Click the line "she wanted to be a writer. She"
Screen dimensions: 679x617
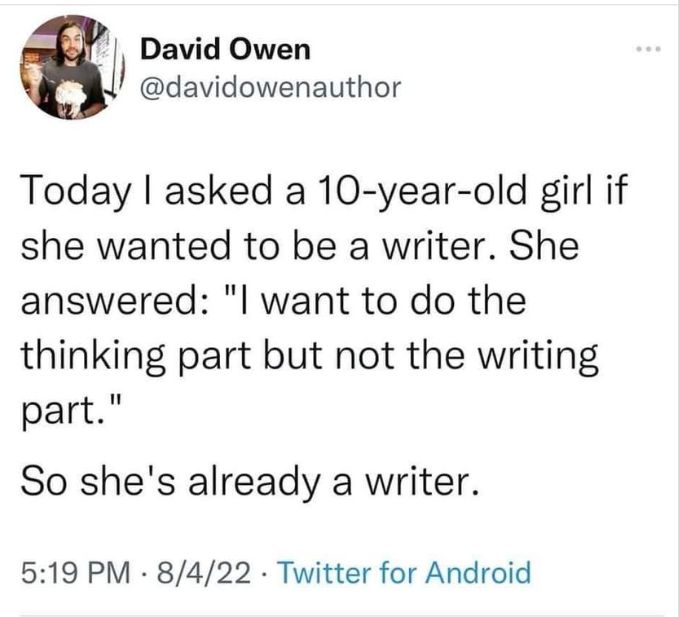pyautogui.click(x=299, y=244)
